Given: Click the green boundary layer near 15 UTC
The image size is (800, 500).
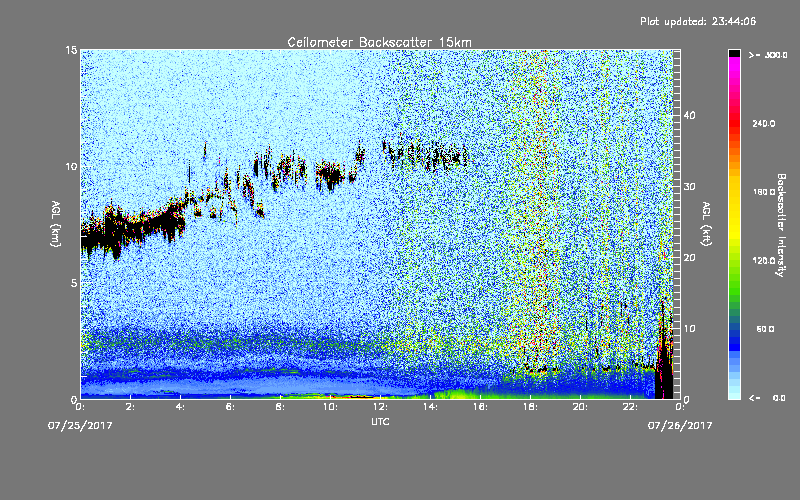Looking at the screenshot, I should coord(459,393).
